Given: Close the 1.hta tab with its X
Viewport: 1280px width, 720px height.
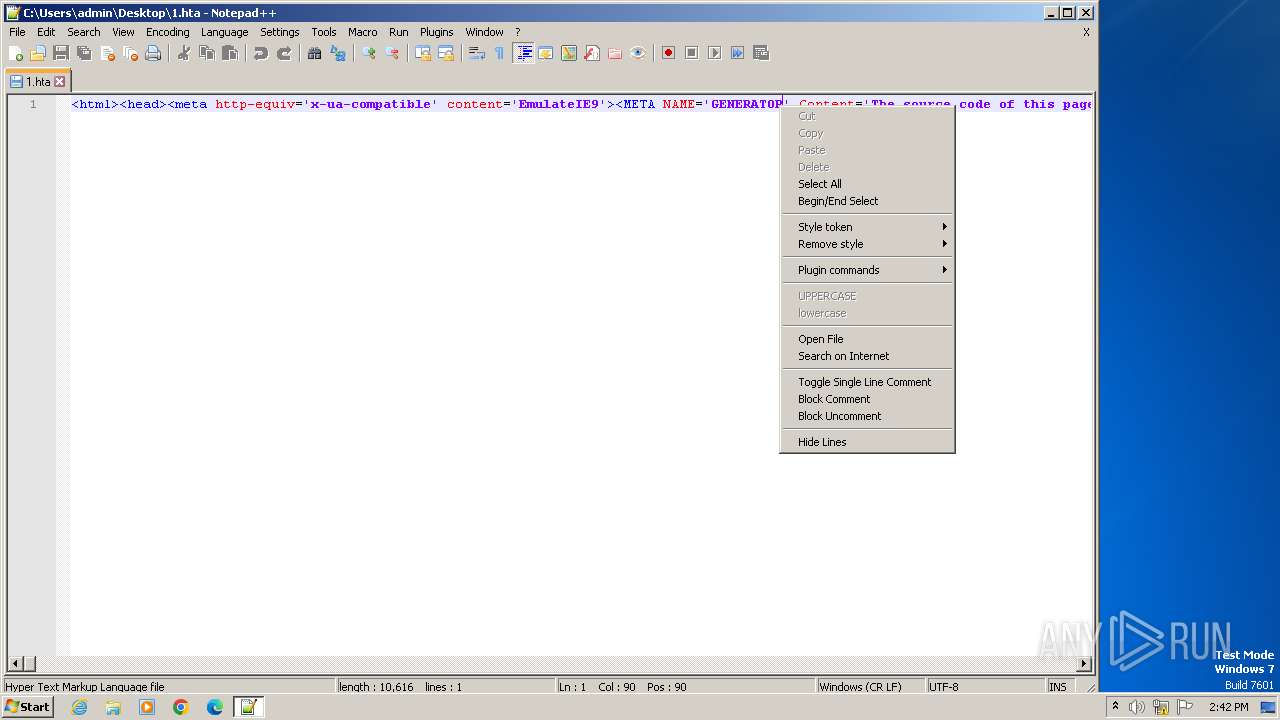Looking at the screenshot, I should click(x=60, y=81).
